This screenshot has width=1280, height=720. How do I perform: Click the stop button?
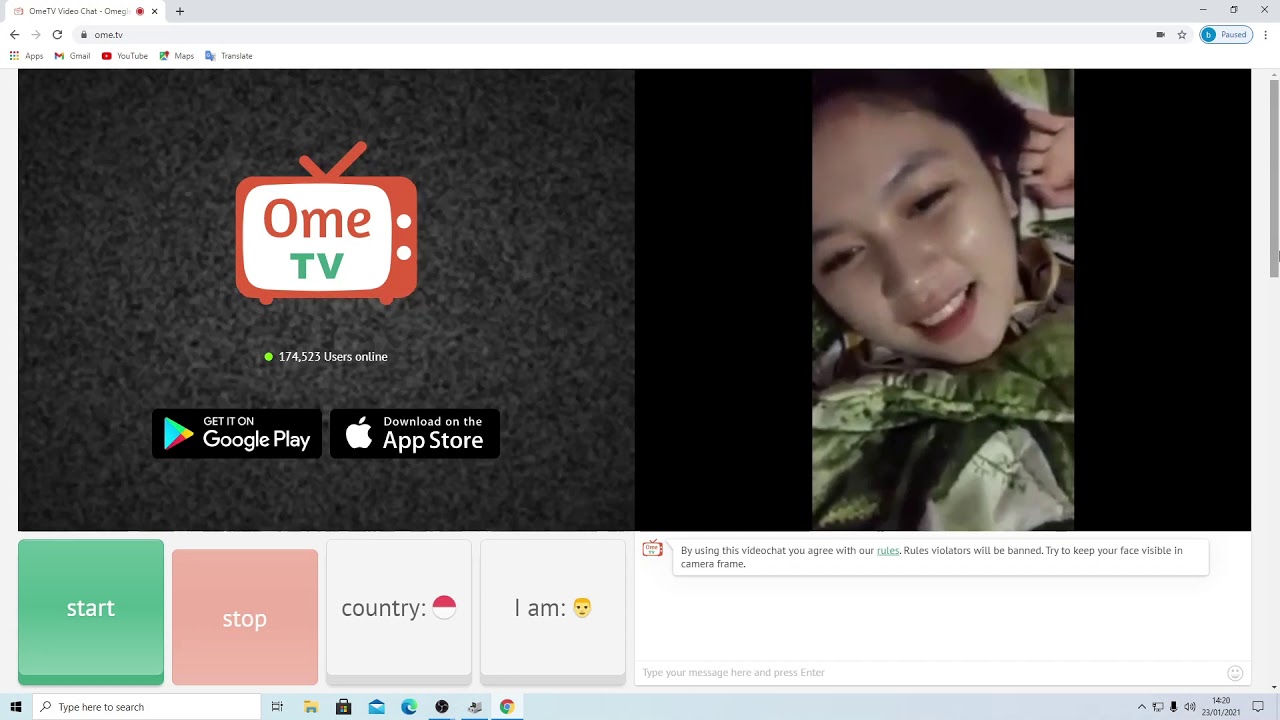[x=245, y=618]
